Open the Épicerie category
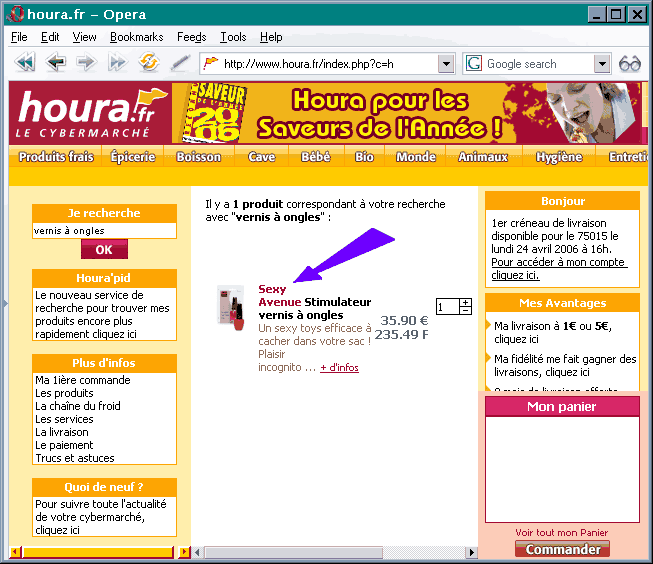The image size is (653, 564). pos(133,157)
